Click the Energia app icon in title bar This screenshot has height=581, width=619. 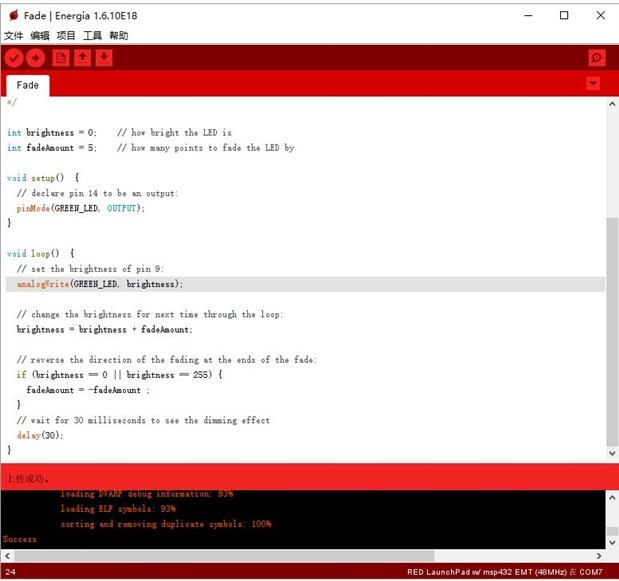[x=14, y=16]
